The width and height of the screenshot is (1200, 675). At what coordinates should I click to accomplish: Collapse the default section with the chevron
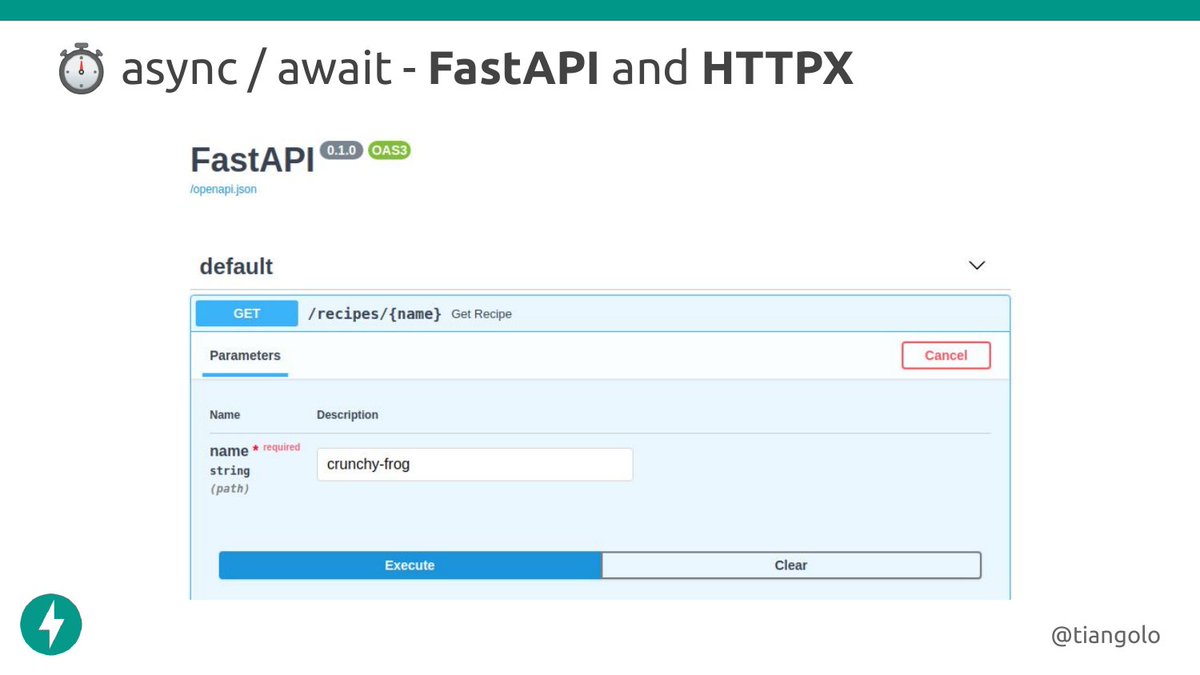click(977, 266)
